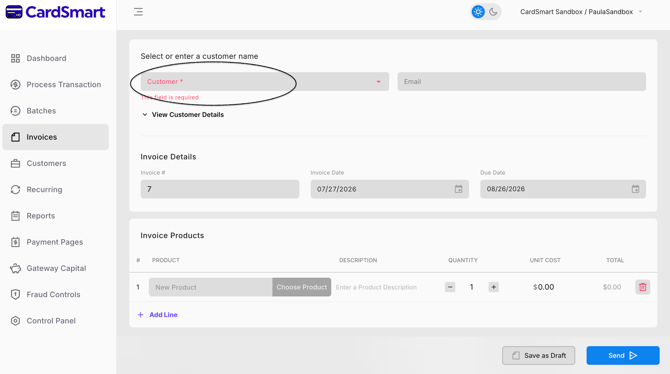Click the TOTAL column header
Image resolution: width=670 pixels, height=374 pixels.
(615, 260)
